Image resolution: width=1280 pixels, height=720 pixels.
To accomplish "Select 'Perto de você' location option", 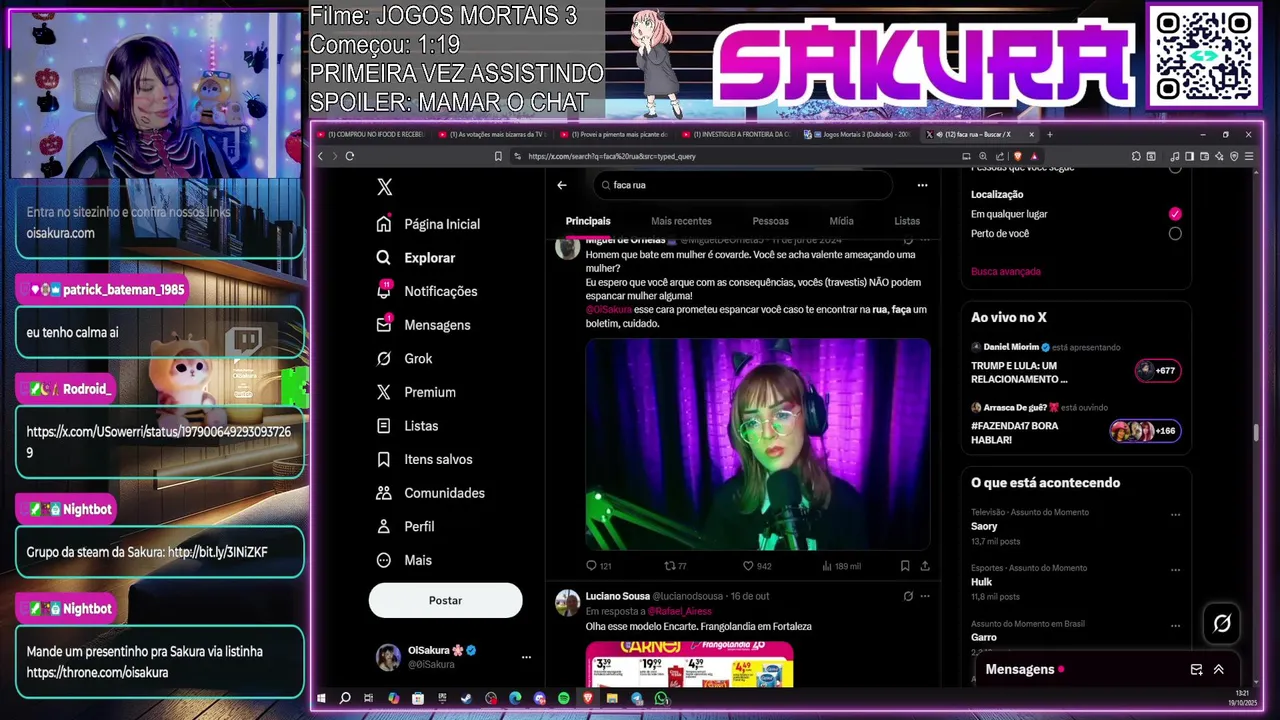I will (1175, 234).
